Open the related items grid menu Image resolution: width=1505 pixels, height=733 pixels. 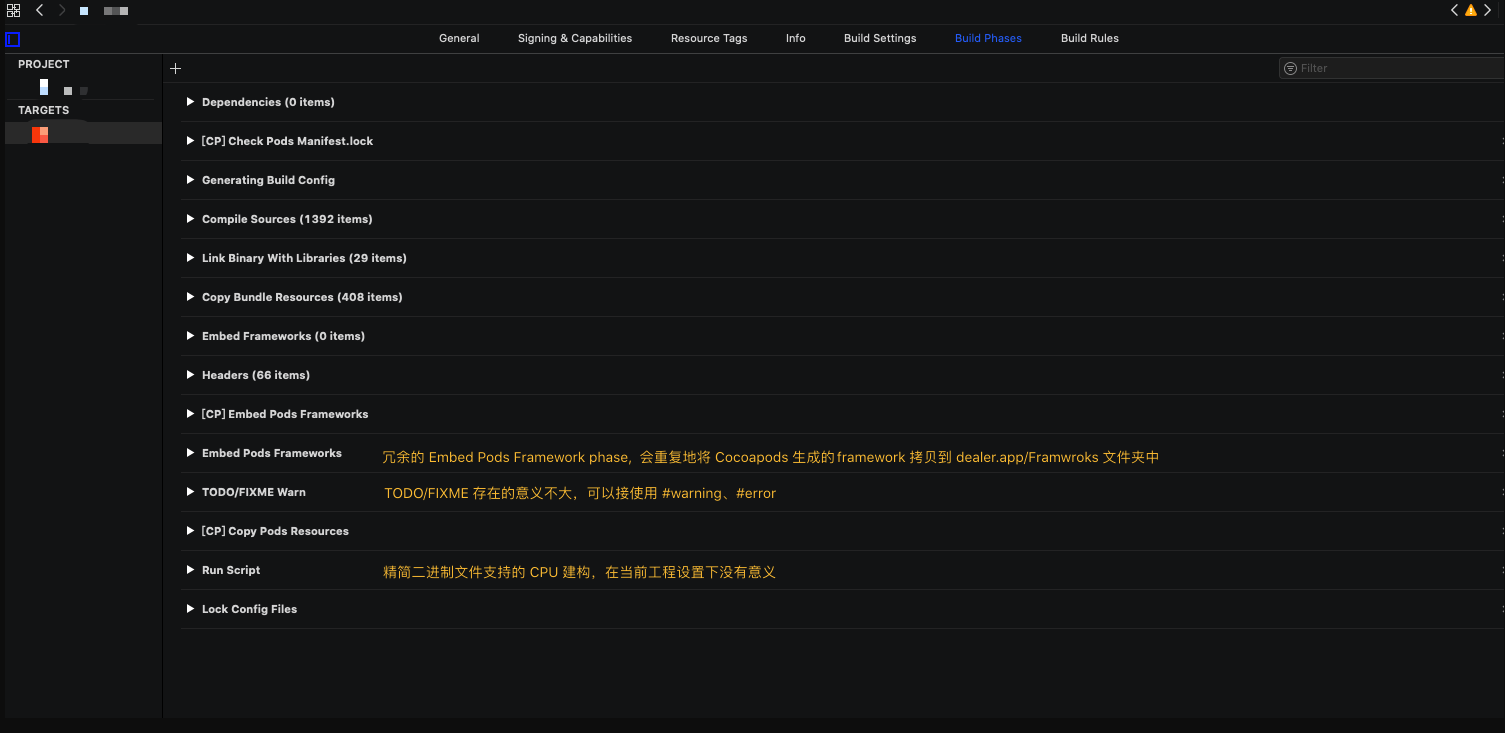click(x=13, y=10)
